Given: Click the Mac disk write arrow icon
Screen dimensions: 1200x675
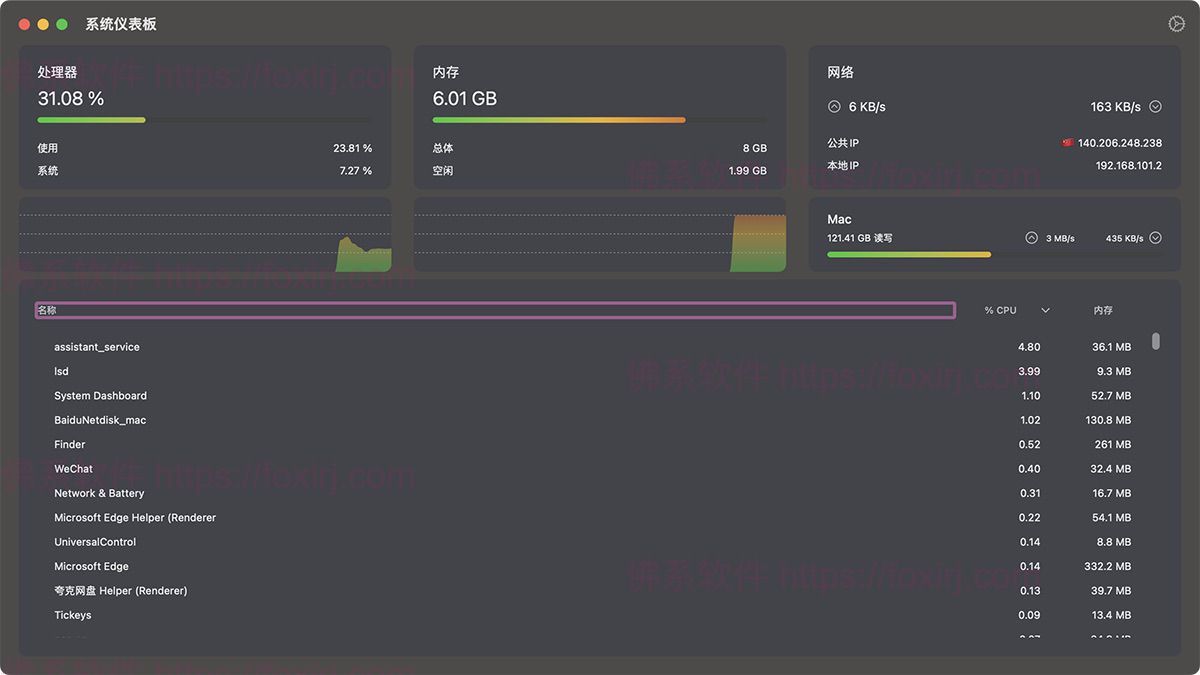Looking at the screenshot, I should [x=1155, y=238].
